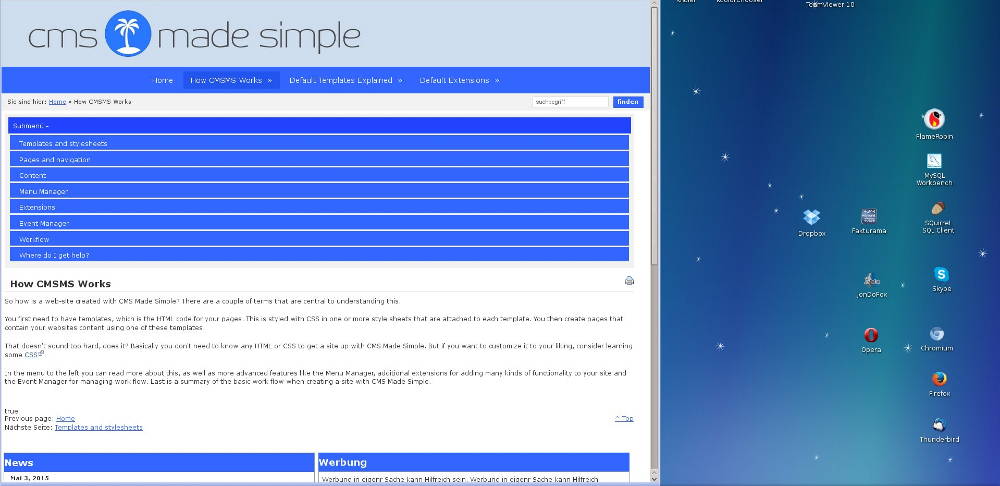The width and height of the screenshot is (1000, 486).
Task: Open the Extensions submenu entry
Action: [x=320, y=207]
